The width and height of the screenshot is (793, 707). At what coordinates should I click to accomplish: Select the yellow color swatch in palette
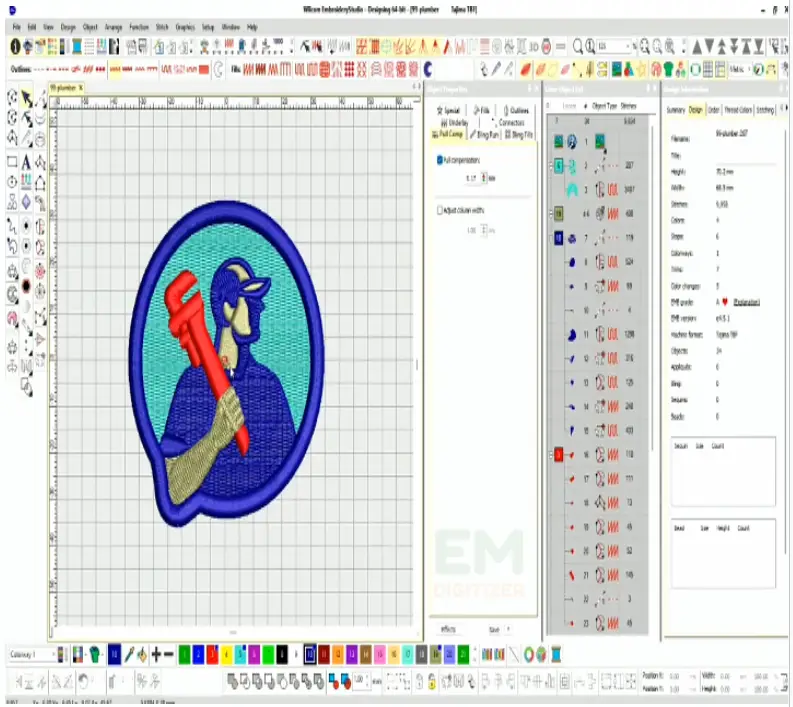point(226,655)
